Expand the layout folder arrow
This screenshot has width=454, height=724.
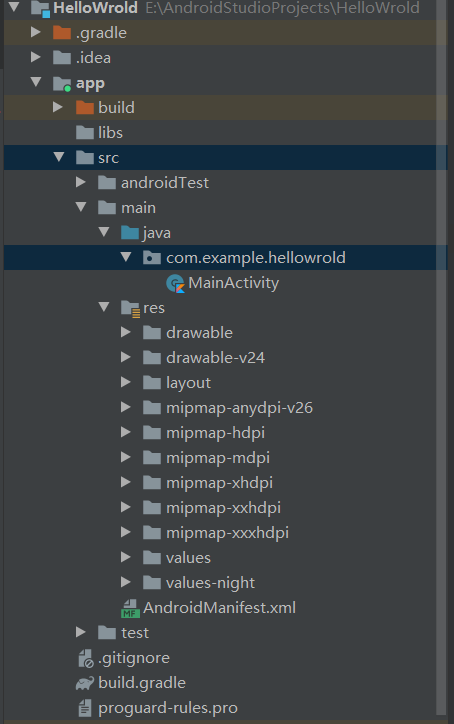(x=126, y=382)
